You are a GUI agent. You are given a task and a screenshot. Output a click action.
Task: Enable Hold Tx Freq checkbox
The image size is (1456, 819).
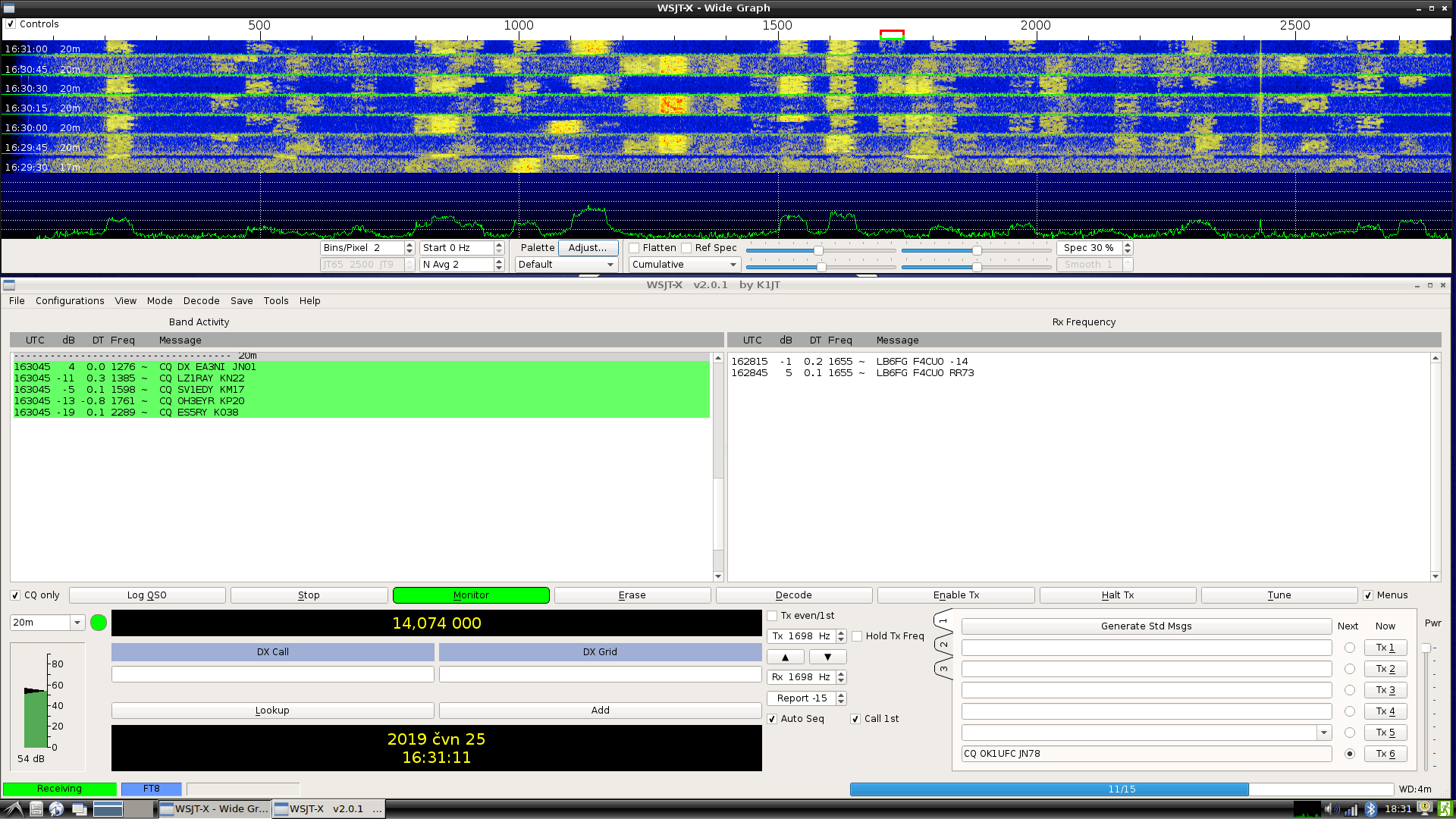857,637
